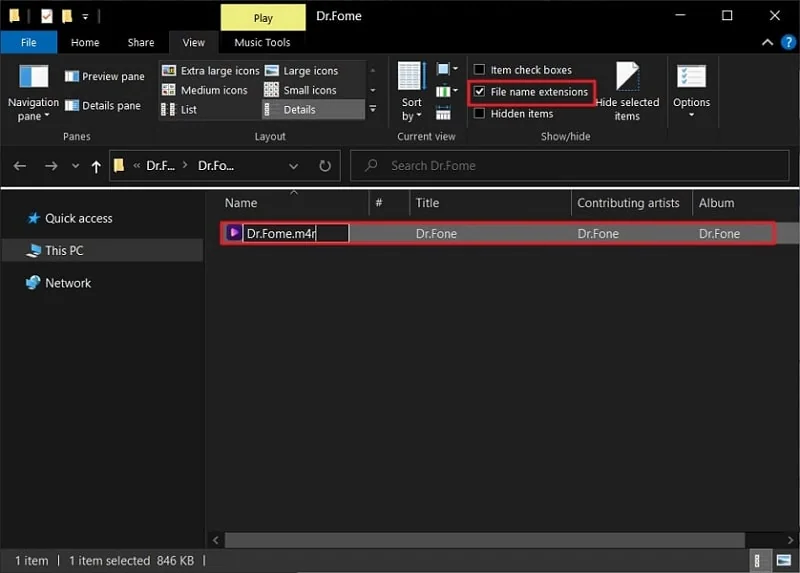Open the Group by dropdown icon
800x573 pixels.
(446, 69)
